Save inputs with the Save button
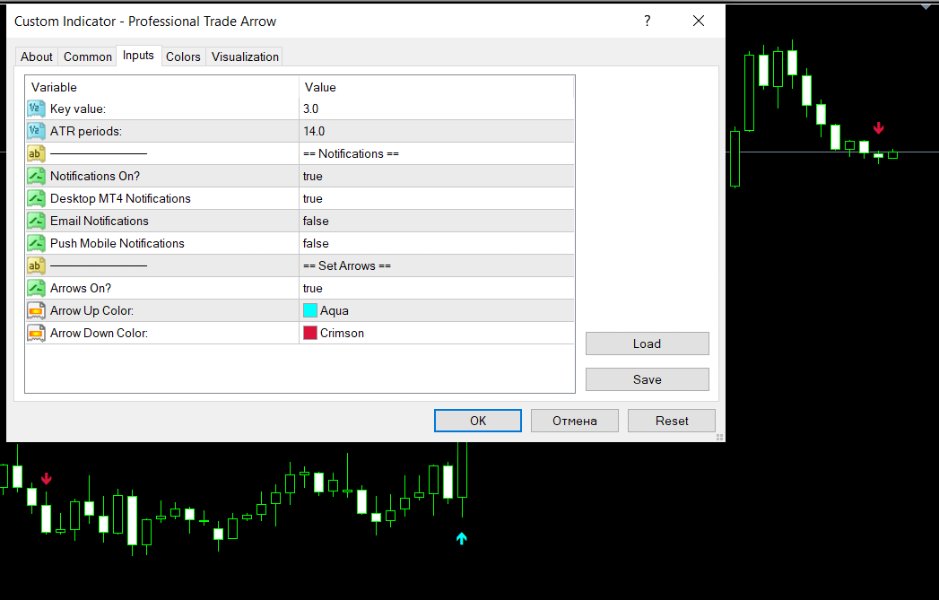Screen dimensions: 939x600 (647, 379)
